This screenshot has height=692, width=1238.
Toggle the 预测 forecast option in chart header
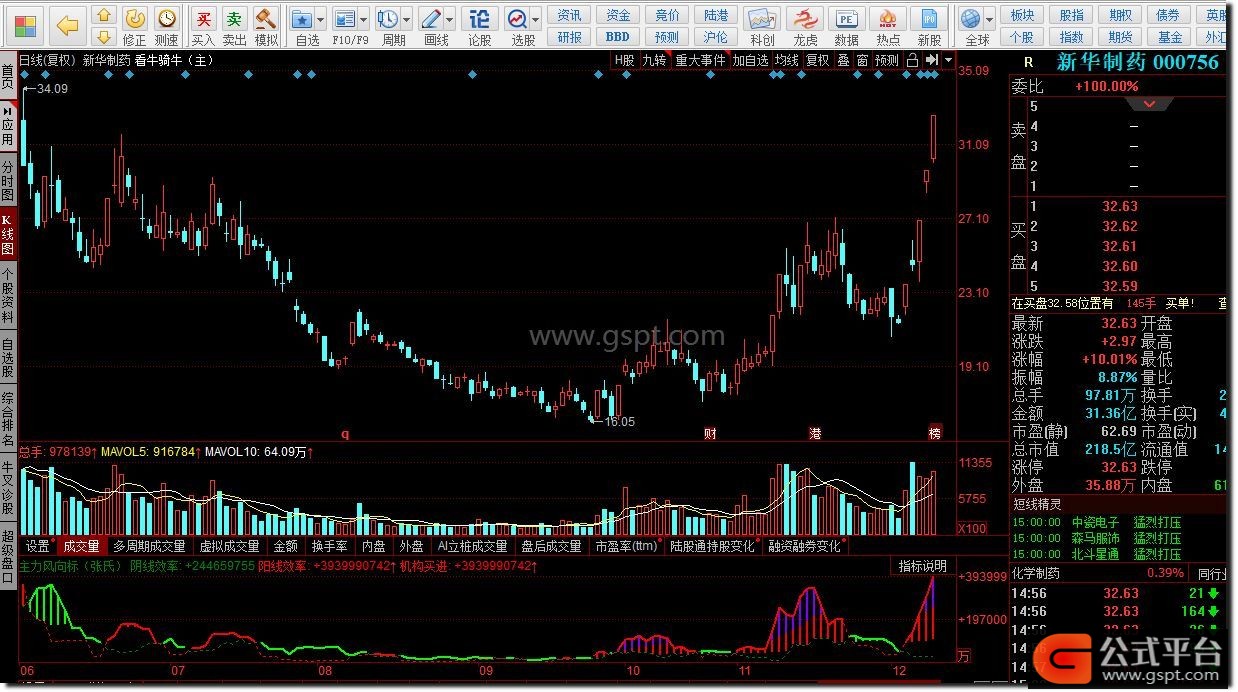[887, 60]
